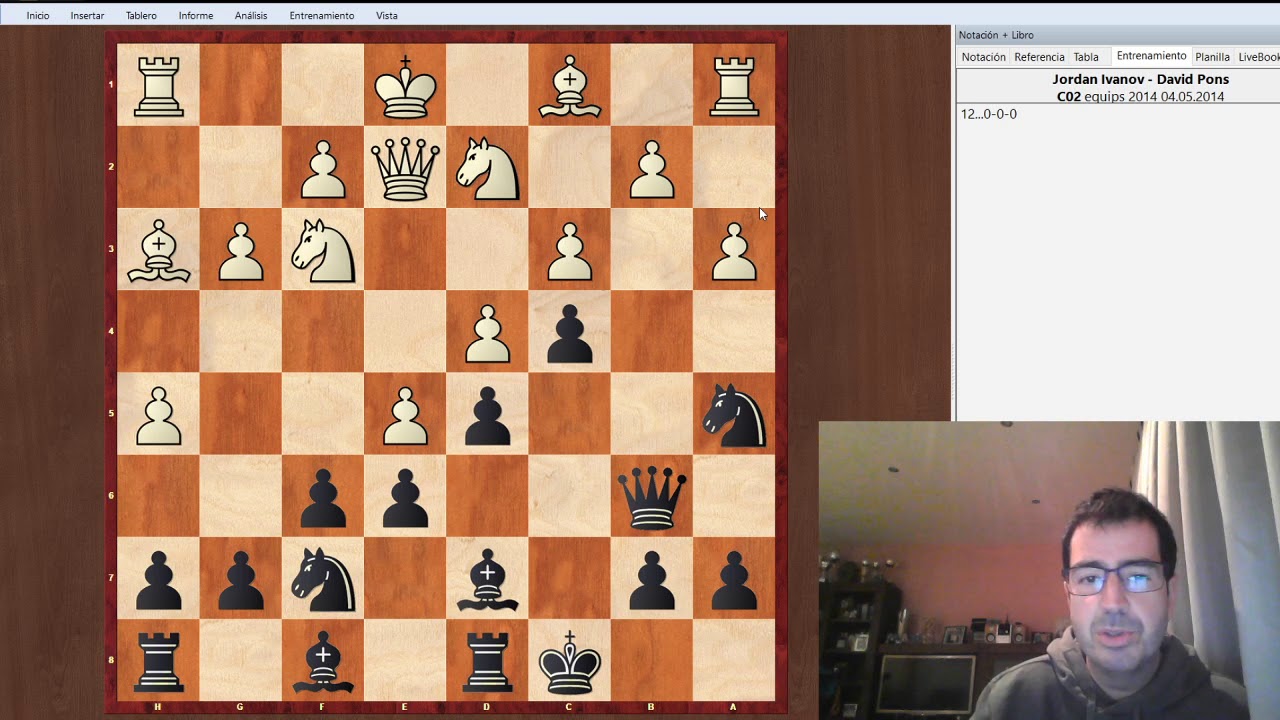Click the C02 equips 2014 game info line
The height and width of the screenshot is (720, 1280).
click(1140, 97)
